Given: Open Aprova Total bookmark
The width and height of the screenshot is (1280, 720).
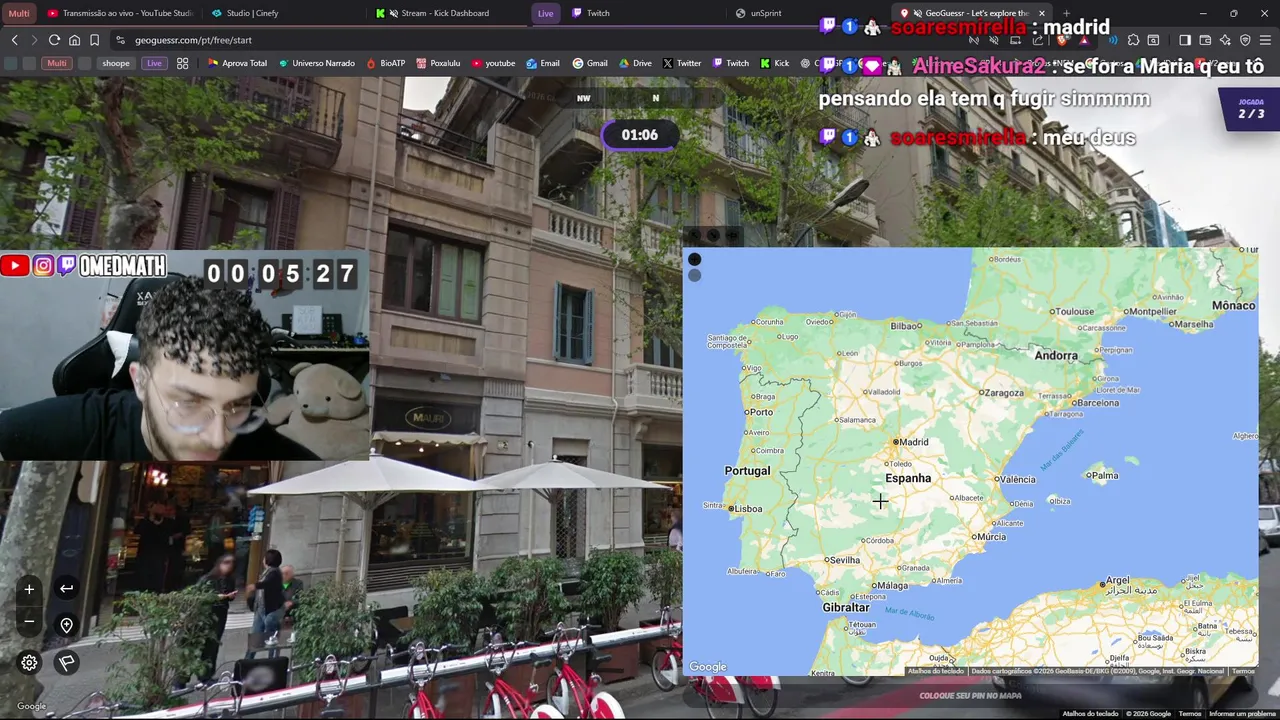Looking at the screenshot, I should click(237, 63).
